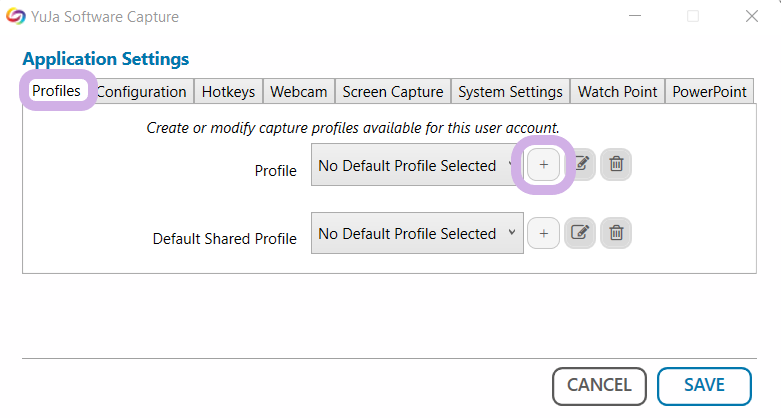Click the edit icon for Profile
Viewport: 781px width, 418px height.
581,165
